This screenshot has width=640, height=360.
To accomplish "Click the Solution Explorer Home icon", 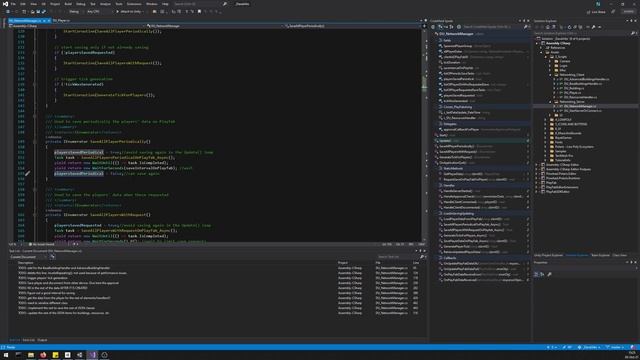I will (x=548, y=27).
